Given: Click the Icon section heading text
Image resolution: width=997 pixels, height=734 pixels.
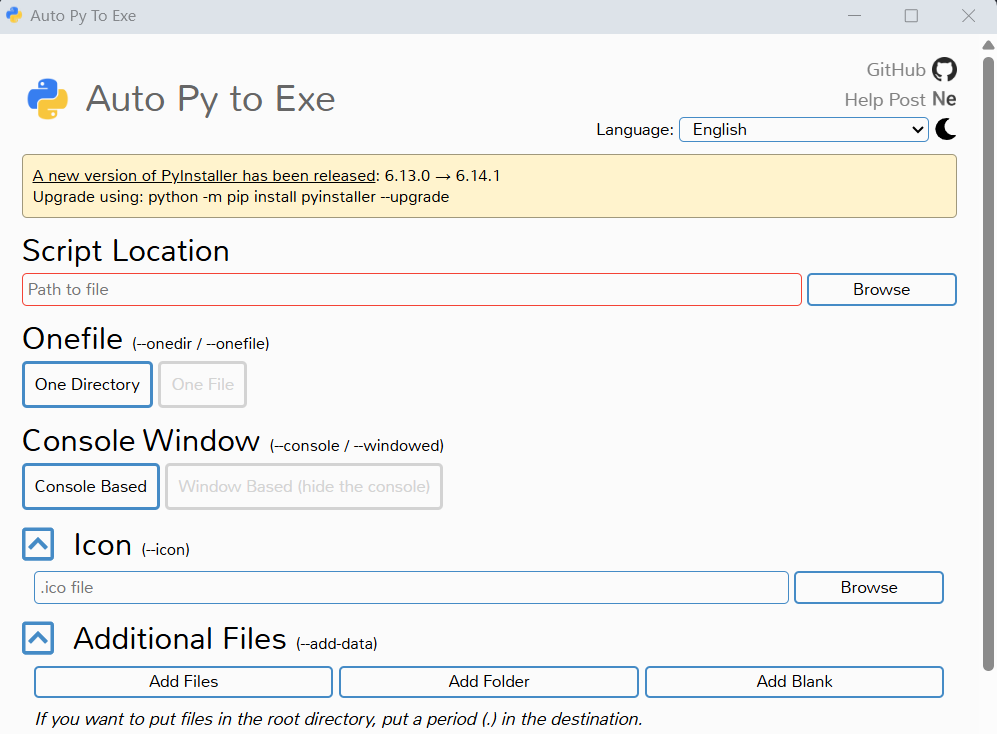Looking at the screenshot, I should (x=102, y=545).
